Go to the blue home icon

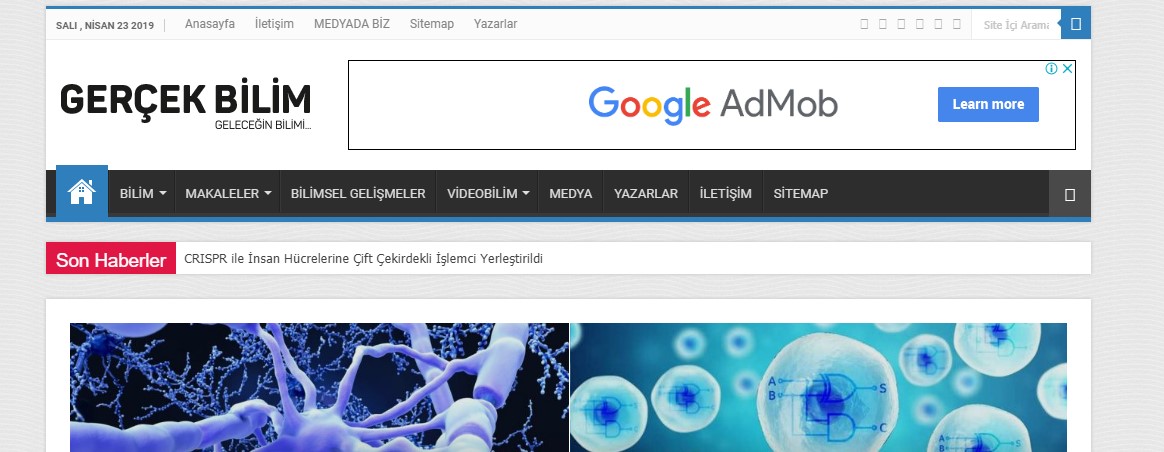(x=82, y=191)
